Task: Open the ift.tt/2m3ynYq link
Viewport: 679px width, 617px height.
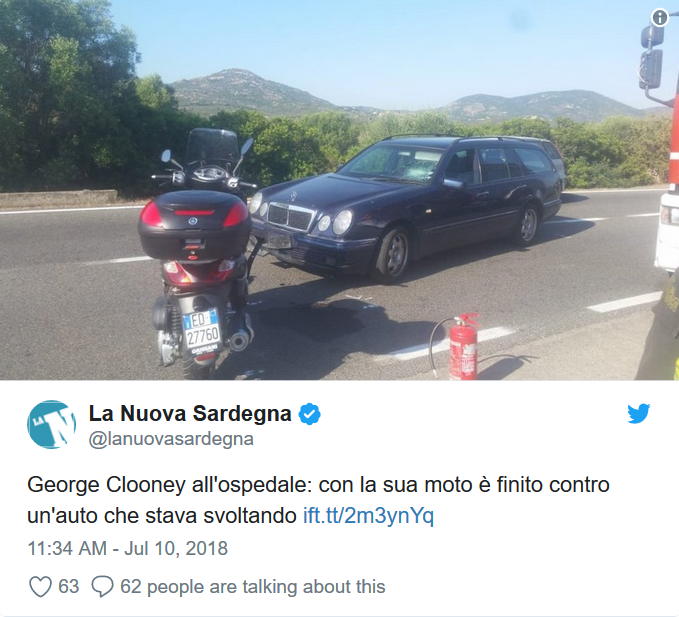Action: [369, 516]
